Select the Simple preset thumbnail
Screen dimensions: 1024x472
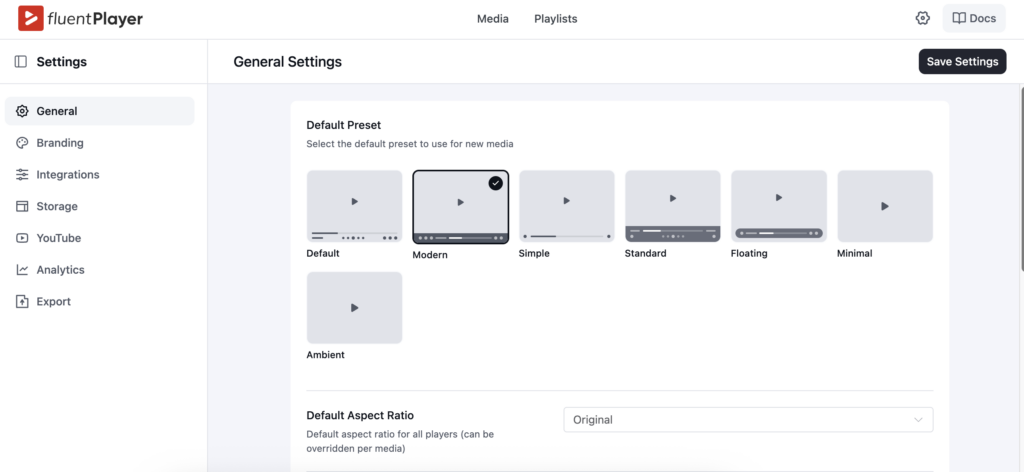pyautogui.click(x=567, y=206)
